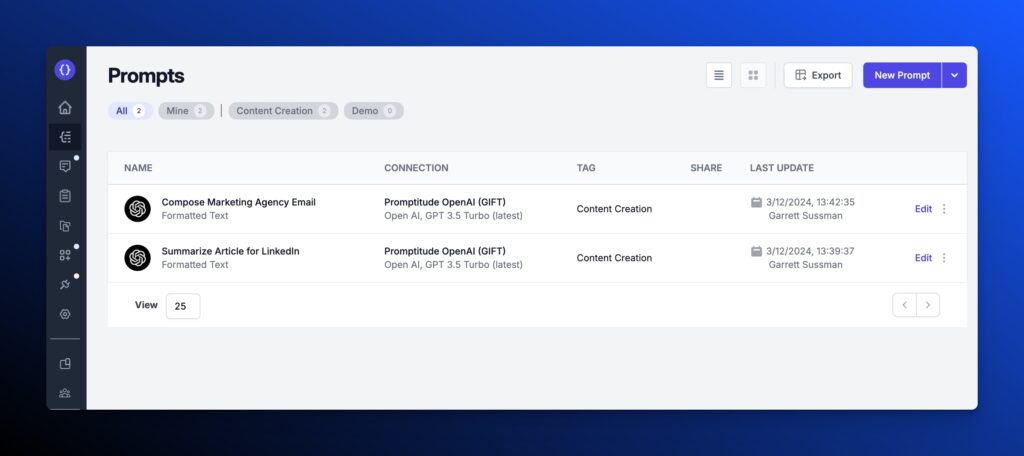Image resolution: width=1024 pixels, height=456 pixels.
Task: Switch to grid view layout
Action: click(x=753, y=75)
